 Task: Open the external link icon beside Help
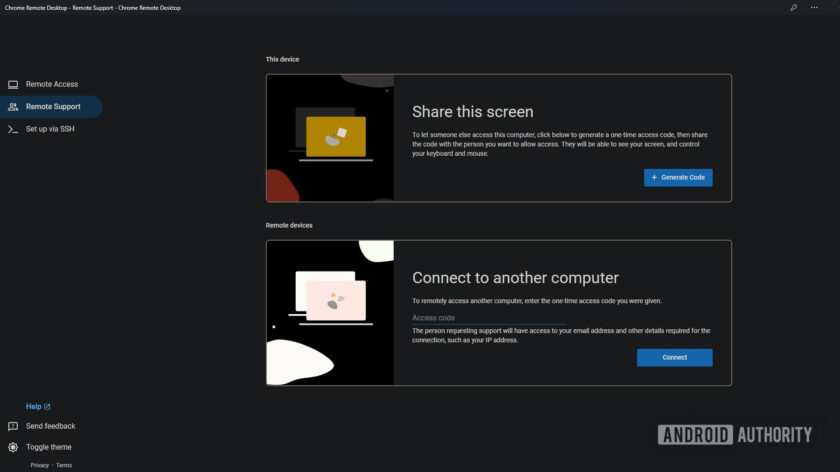click(x=47, y=407)
